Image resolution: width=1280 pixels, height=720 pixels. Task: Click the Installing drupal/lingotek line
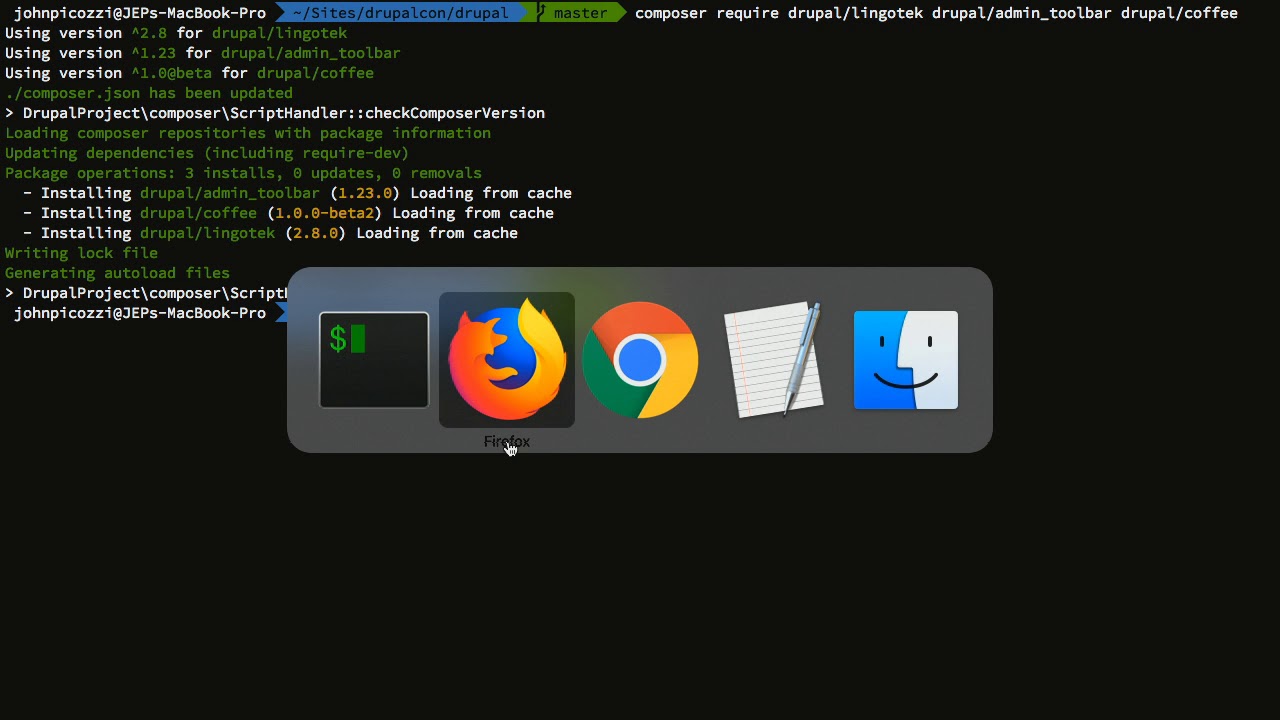(x=270, y=233)
